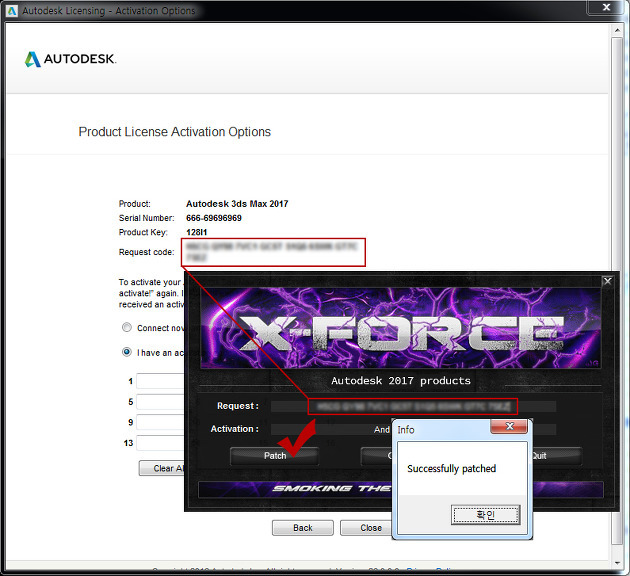Click the blurred Request code text
Screen dimensions: 630x576
pyautogui.click(x=271, y=251)
